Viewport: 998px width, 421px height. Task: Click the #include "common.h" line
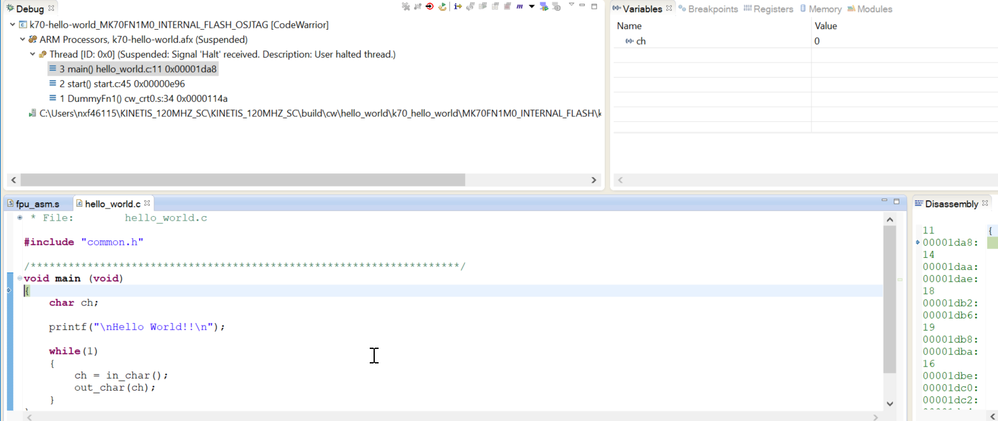pos(83,242)
